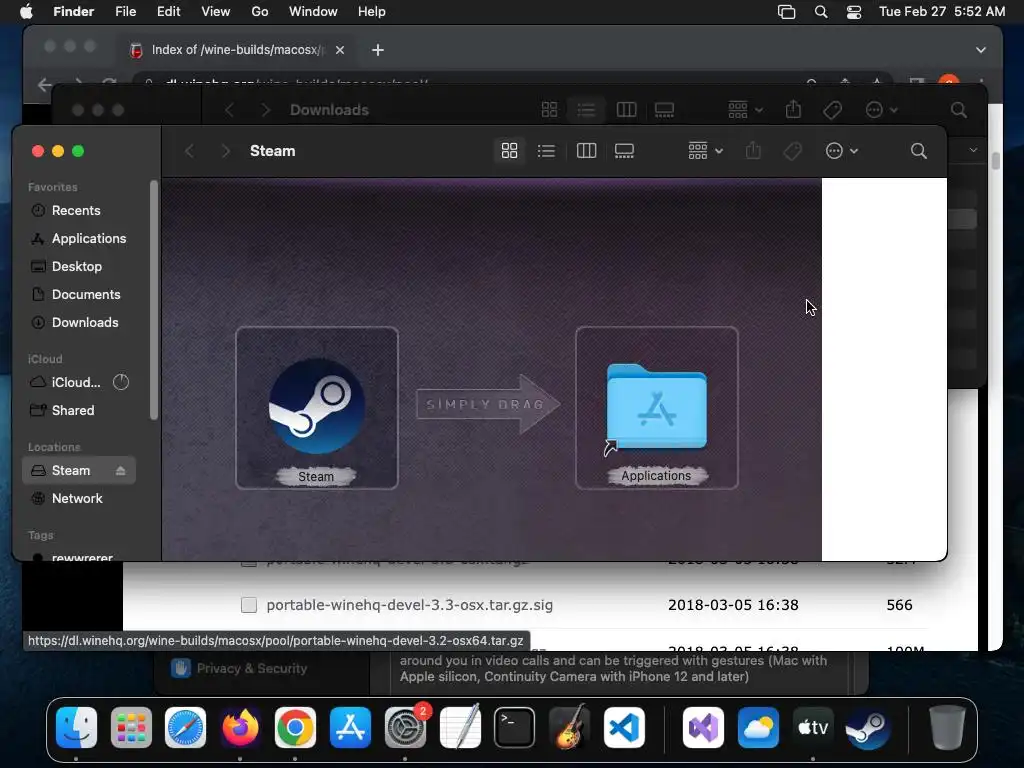Open Shared in Finder sidebar
The width and height of the screenshot is (1024, 768).
pyautogui.click(x=72, y=410)
